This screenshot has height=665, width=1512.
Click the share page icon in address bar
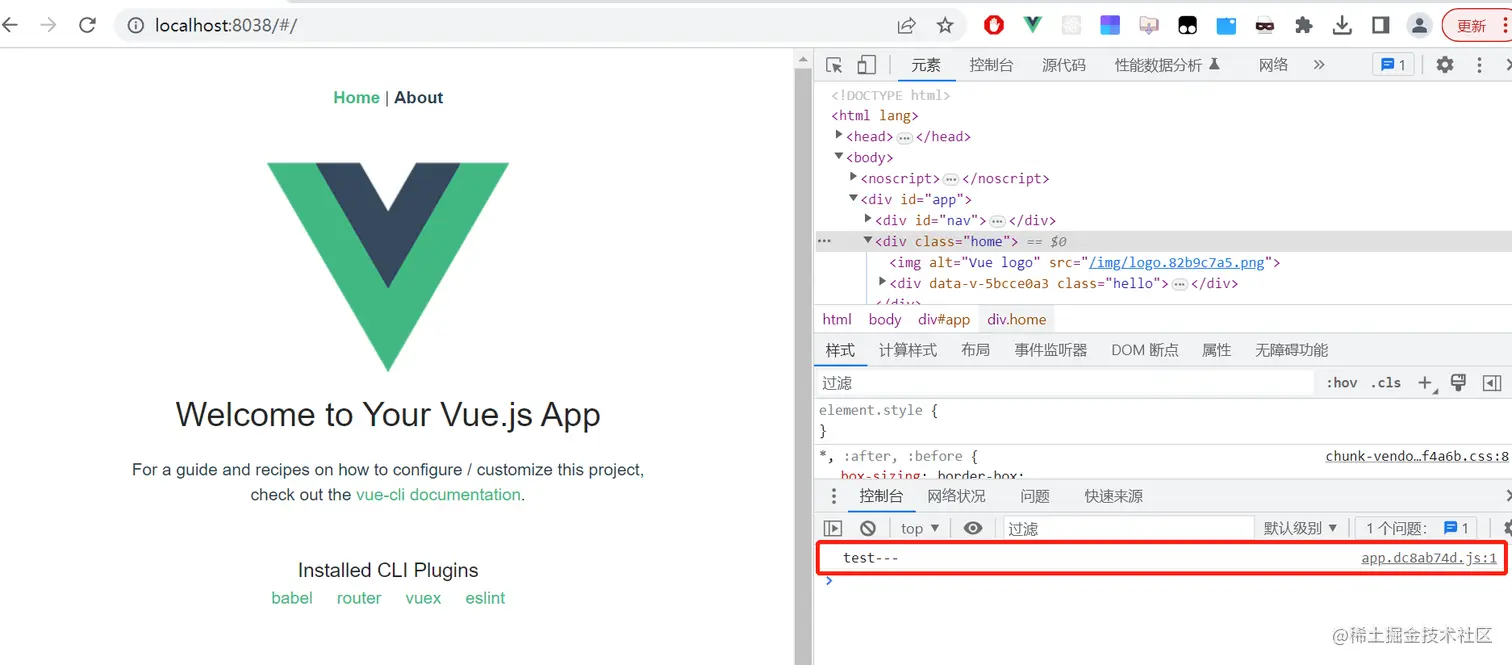click(906, 25)
